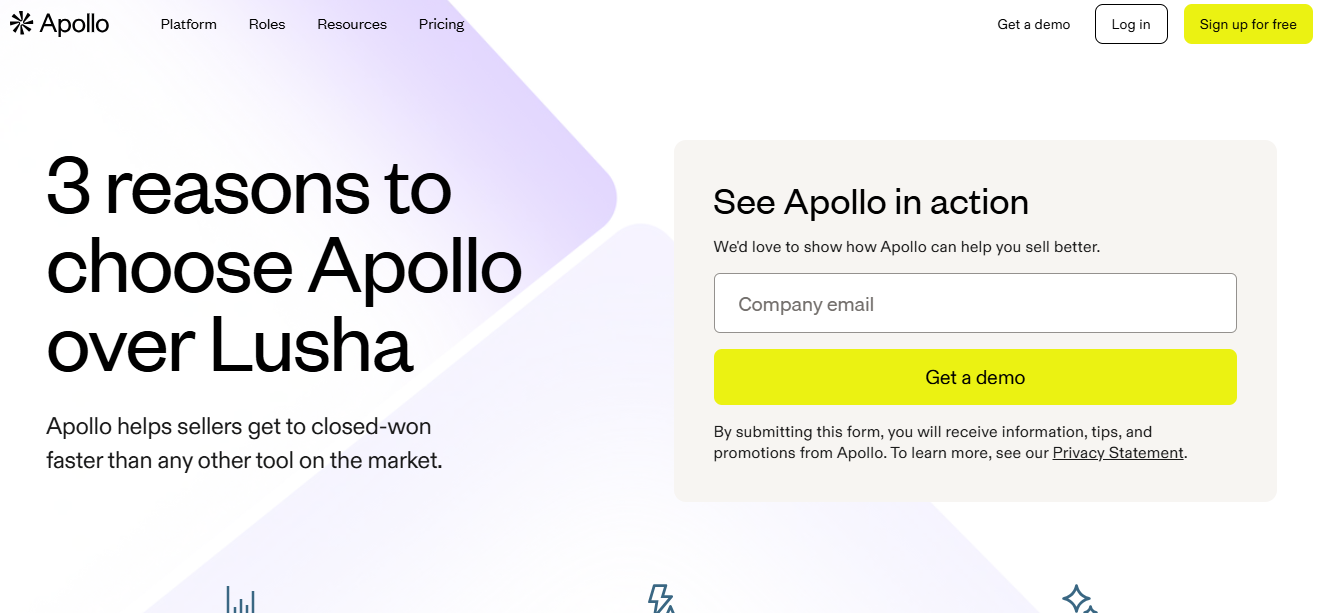
Task: Focus the Company email input field
Action: point(975,302)
